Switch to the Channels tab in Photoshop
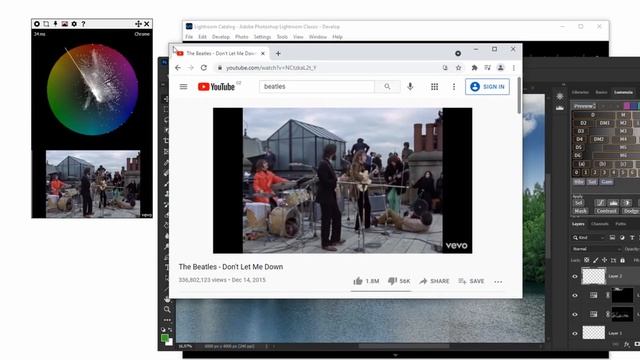The width and height of the screenshot is (640, 360). 600,224
